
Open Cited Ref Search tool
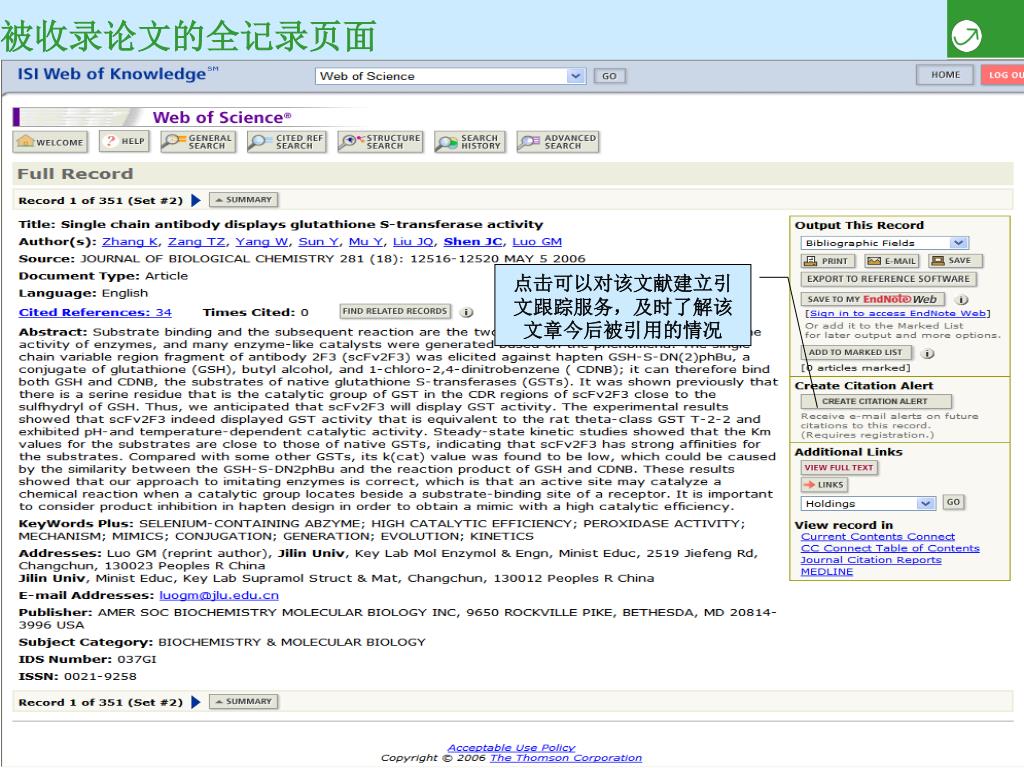[287, 142]
